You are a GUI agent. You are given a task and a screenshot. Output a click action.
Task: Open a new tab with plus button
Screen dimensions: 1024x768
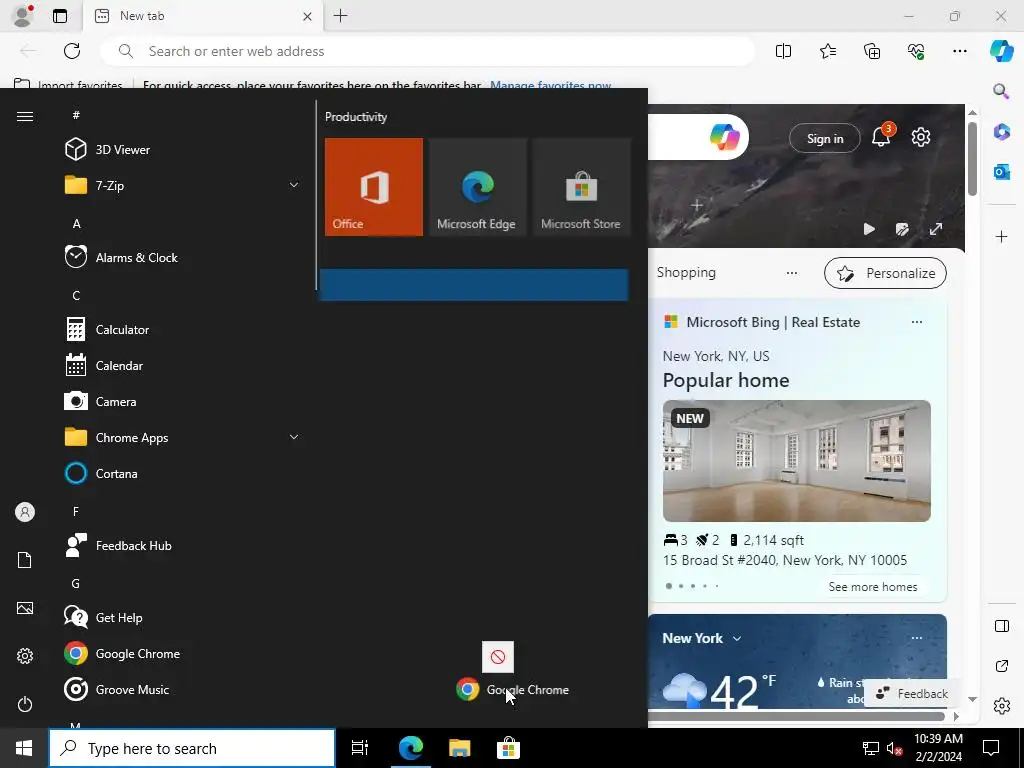(x=340, y=16)
